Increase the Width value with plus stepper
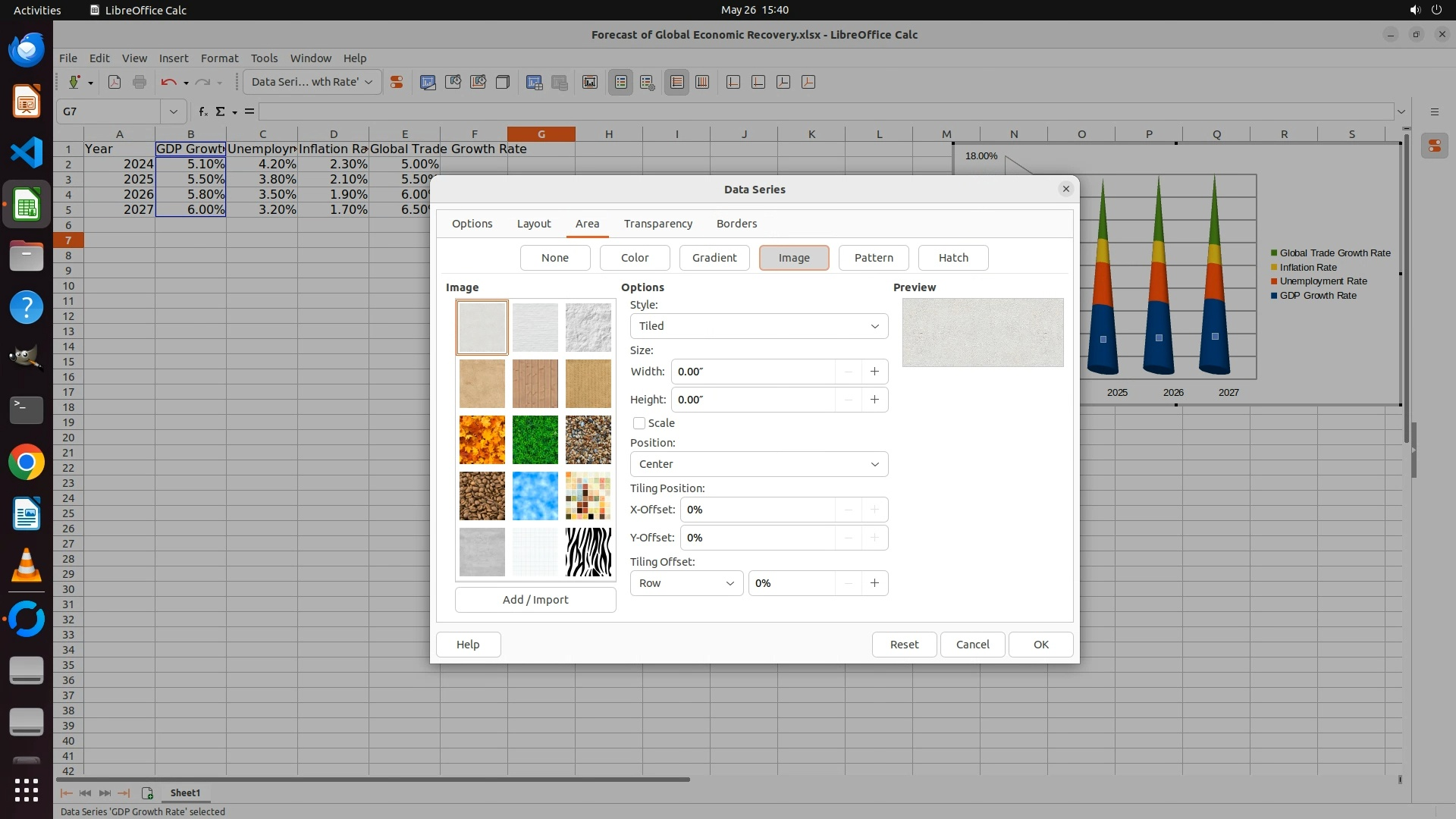The image size is (1456, 819). pyautogui.click(x=874, y=372)
